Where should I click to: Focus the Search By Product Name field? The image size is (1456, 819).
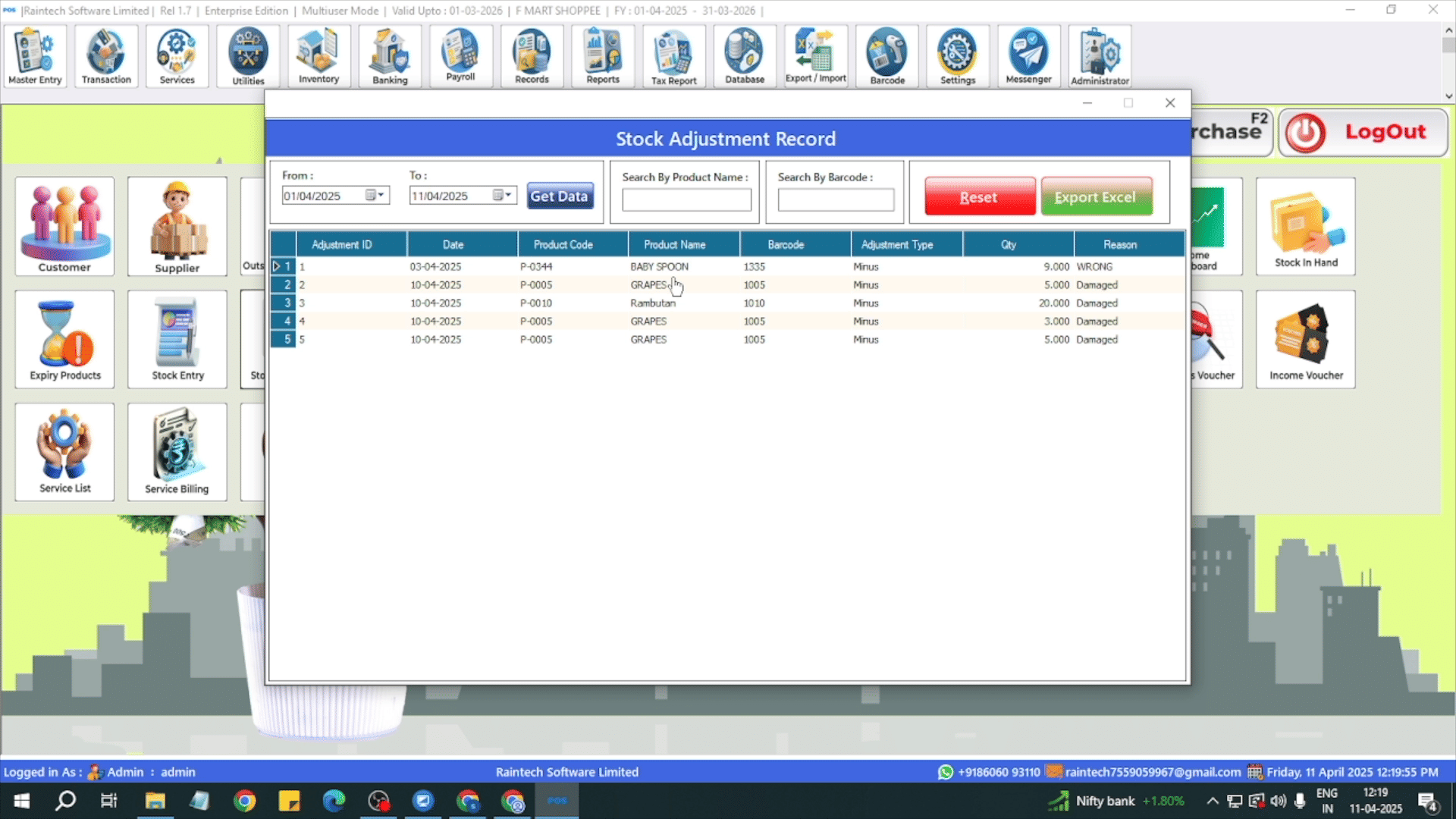(686, 200)
